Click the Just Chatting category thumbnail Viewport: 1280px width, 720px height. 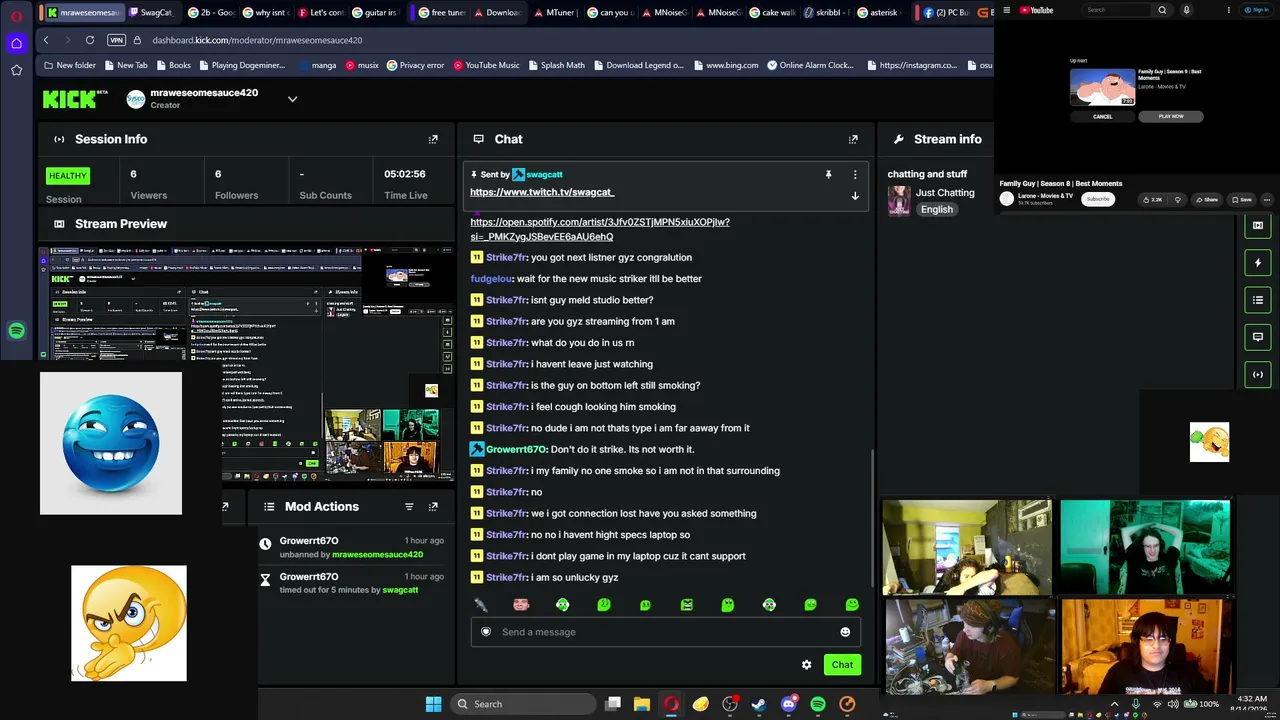pos(899,200)
